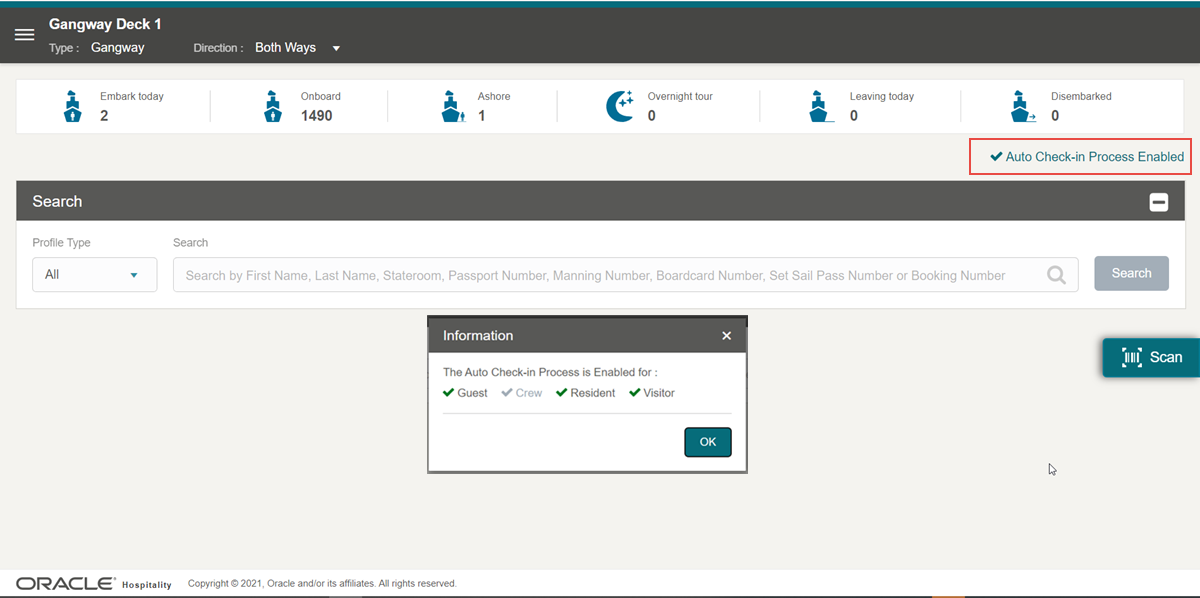Click the Information dialog title
The width and height of the screenshot is (1200, 598).
tap(478, 336)
